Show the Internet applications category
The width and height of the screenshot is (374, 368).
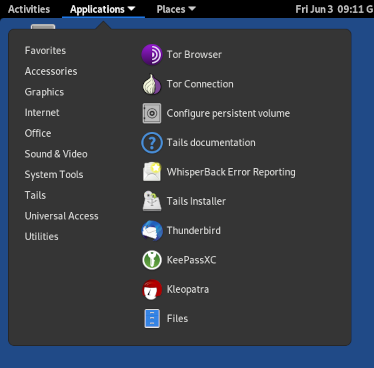[x=42, y=113]
